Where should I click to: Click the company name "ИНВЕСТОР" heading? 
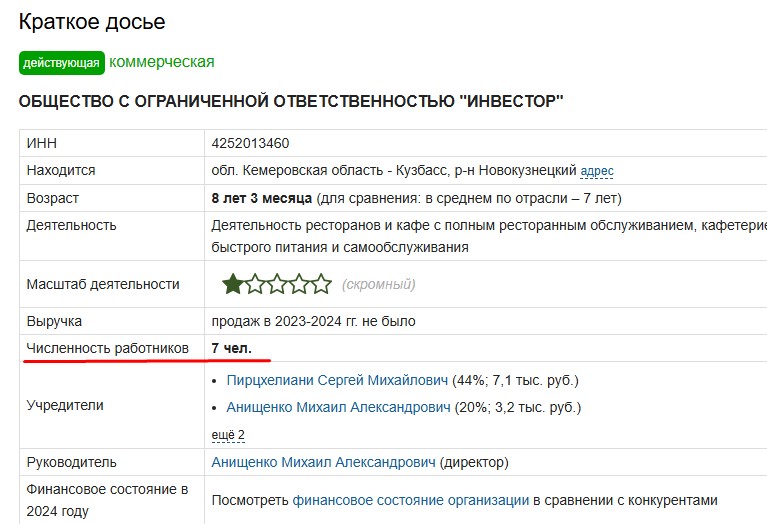point(291,101)
